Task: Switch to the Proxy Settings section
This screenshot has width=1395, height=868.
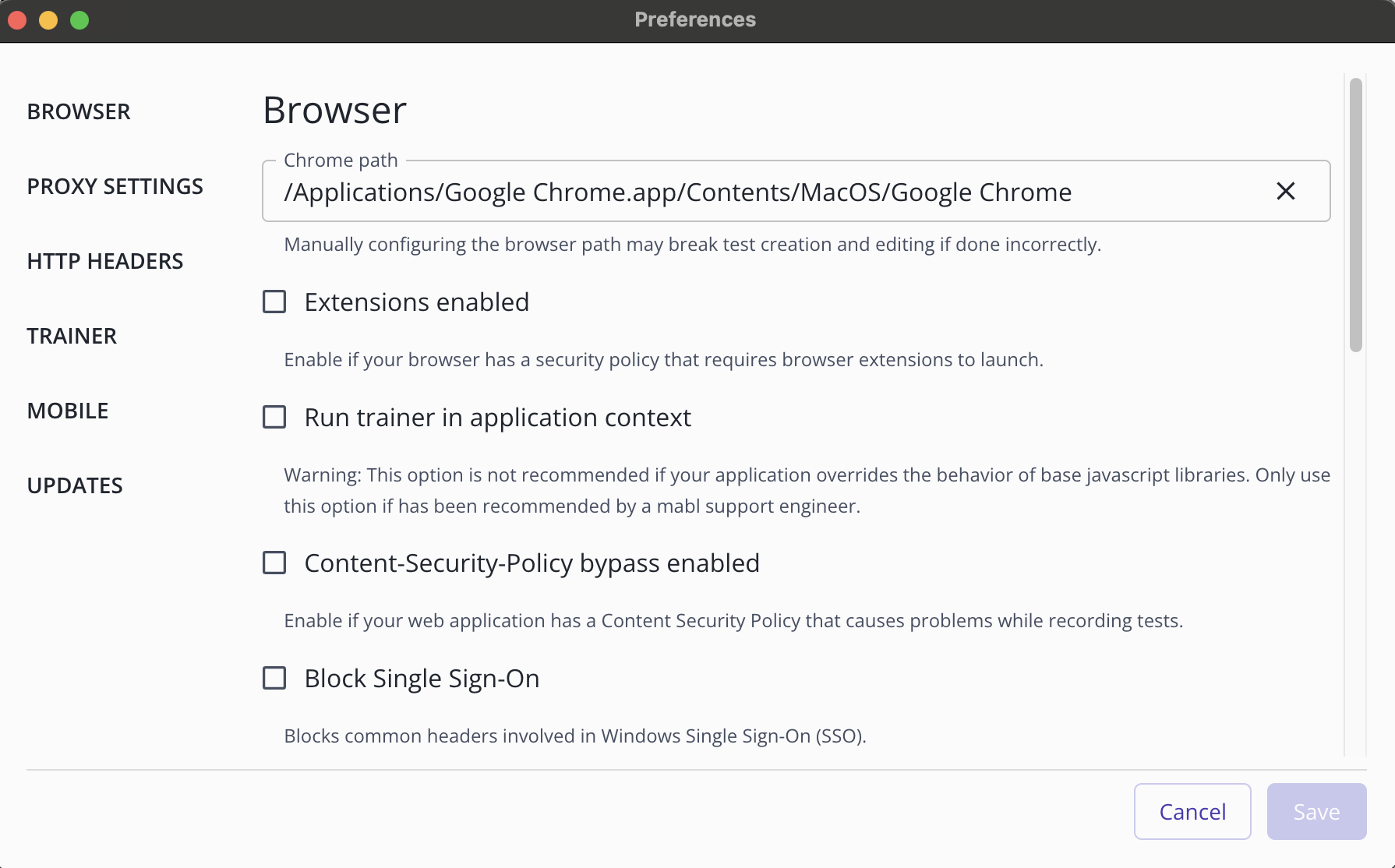Action: click(115, 186)
